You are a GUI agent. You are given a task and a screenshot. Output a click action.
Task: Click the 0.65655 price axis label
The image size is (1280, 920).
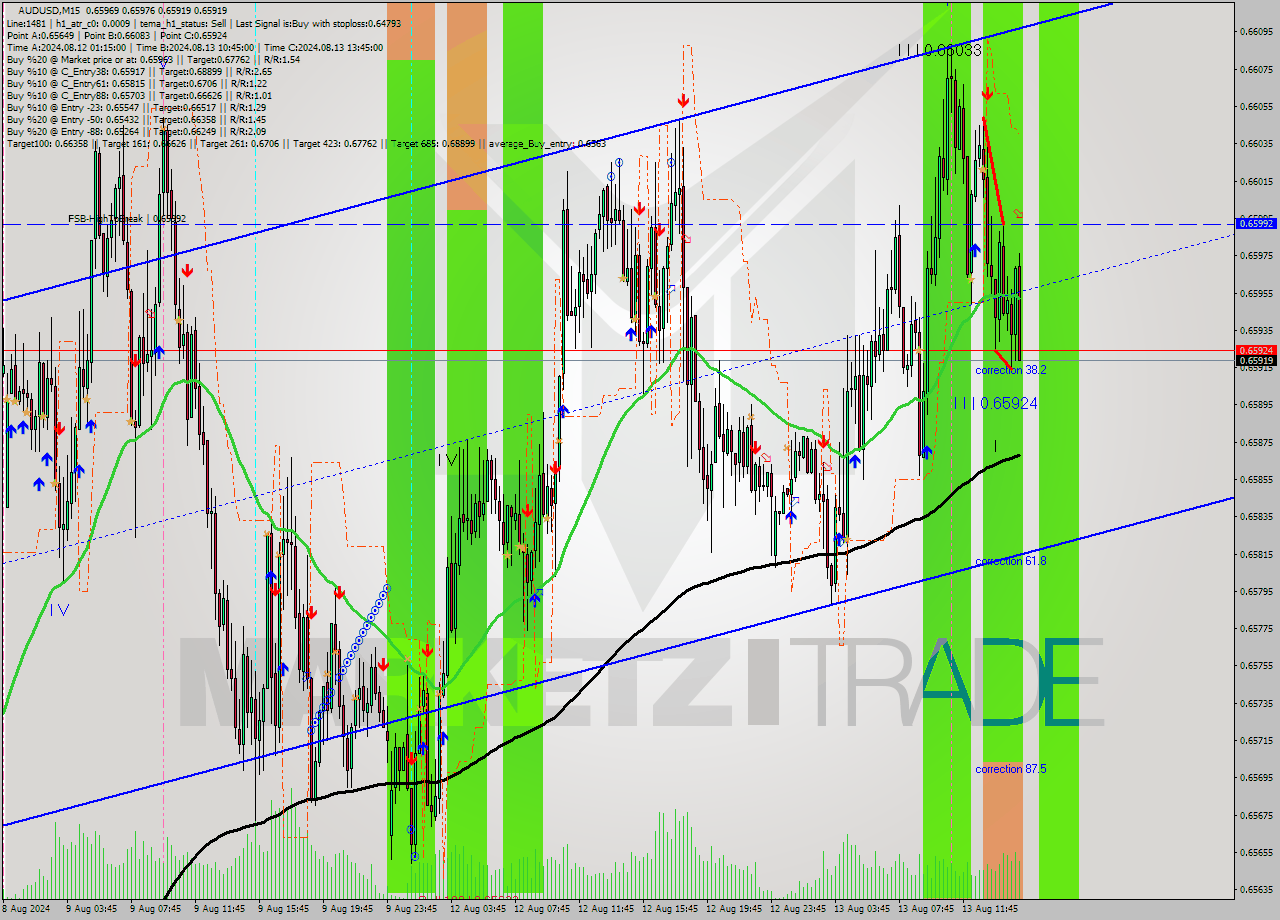pos(1257,852)
